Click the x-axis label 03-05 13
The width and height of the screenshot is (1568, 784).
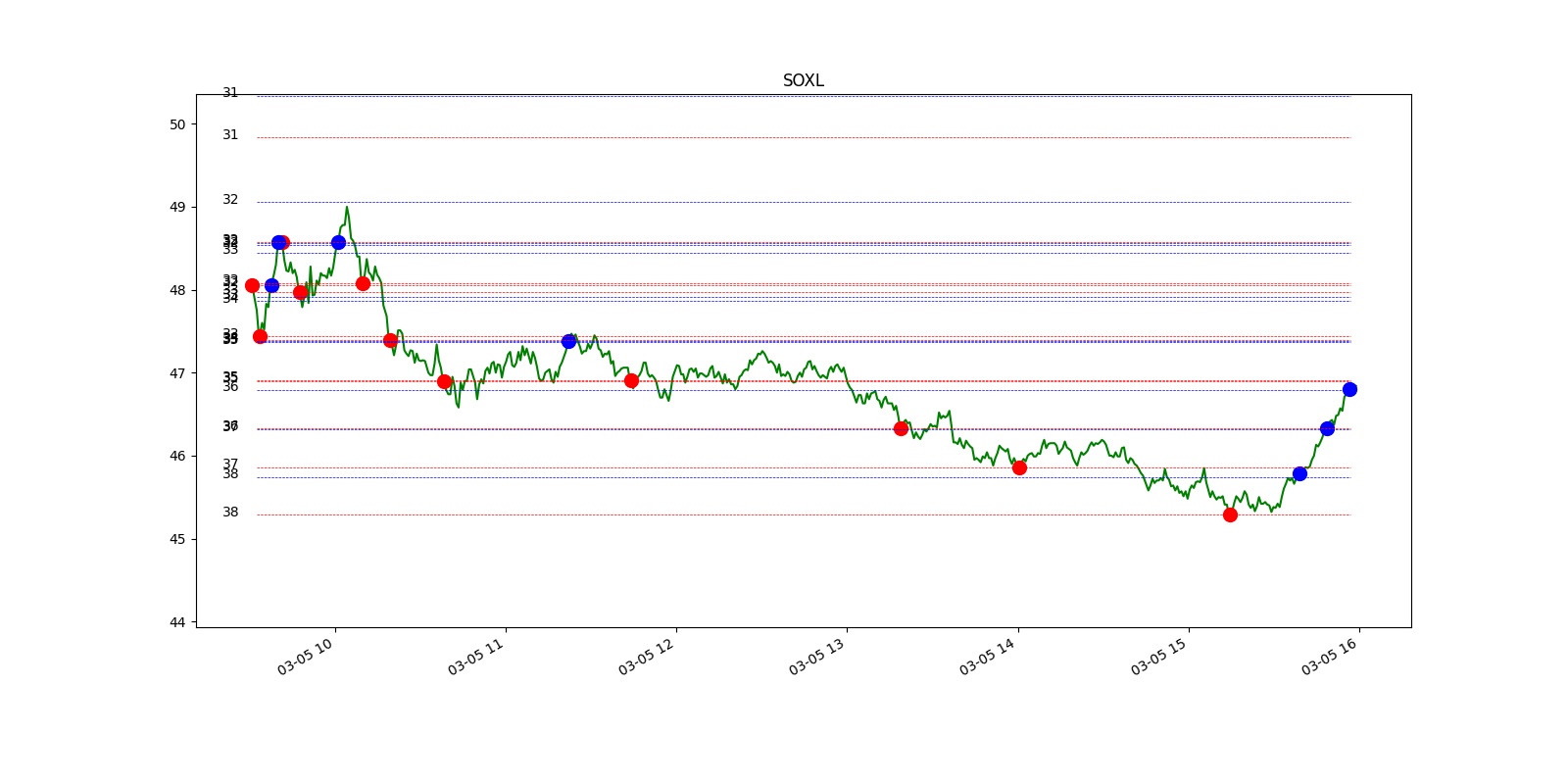click(817, 657)
